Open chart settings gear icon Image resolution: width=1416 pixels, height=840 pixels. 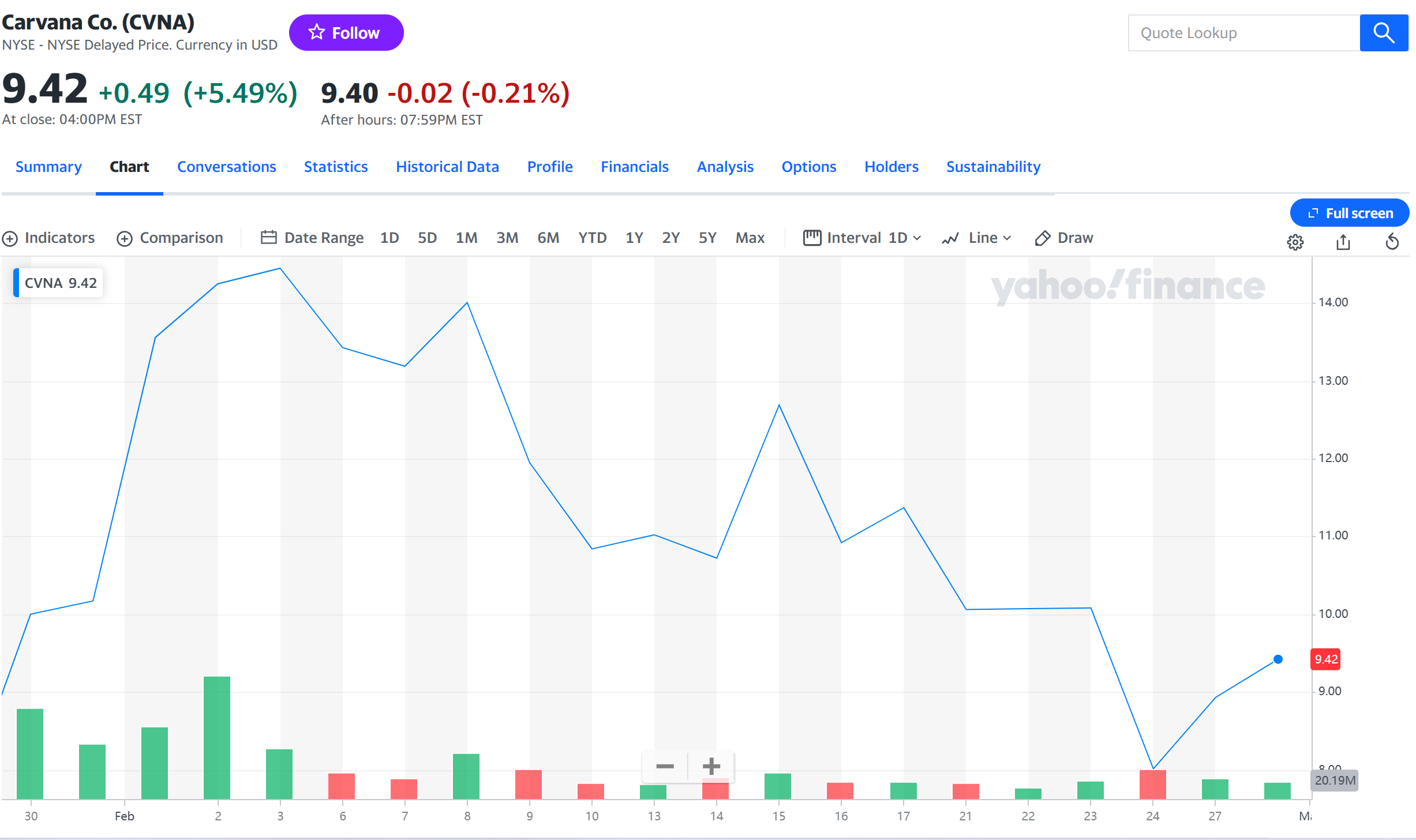click(x=1295, y=242)
